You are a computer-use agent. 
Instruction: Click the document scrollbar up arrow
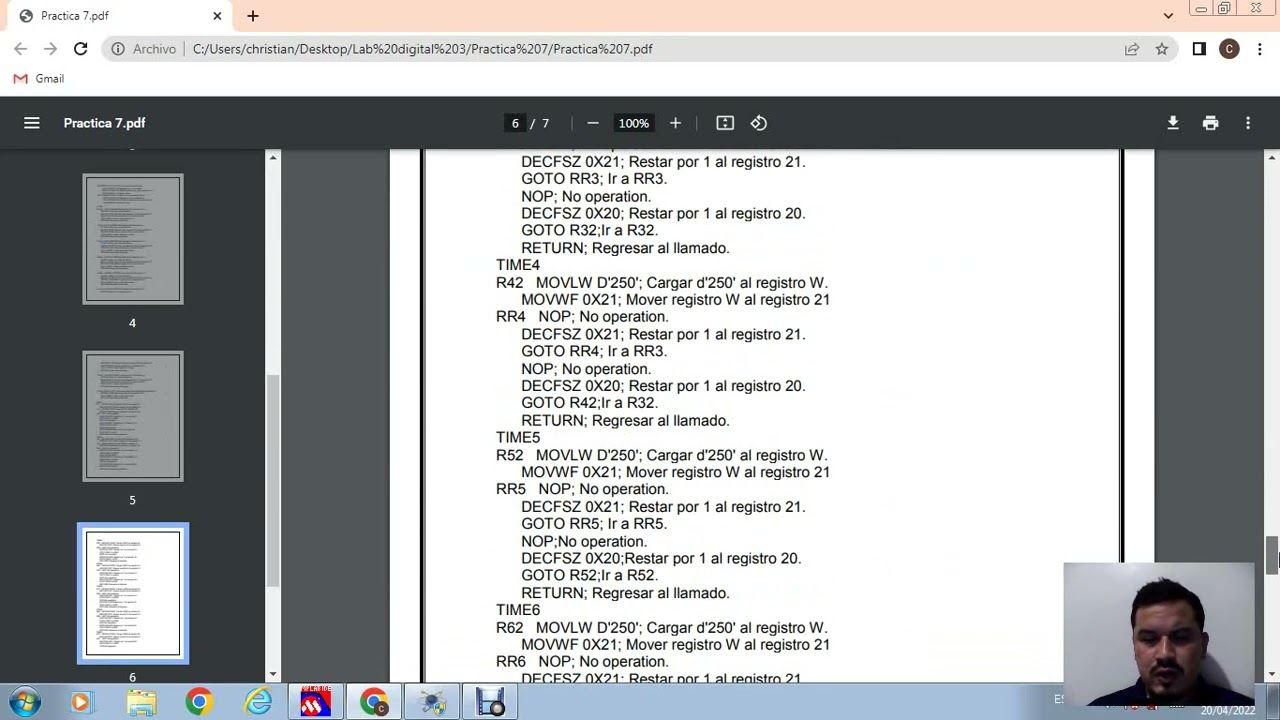pyautogui.click(x=1272, y=158)
